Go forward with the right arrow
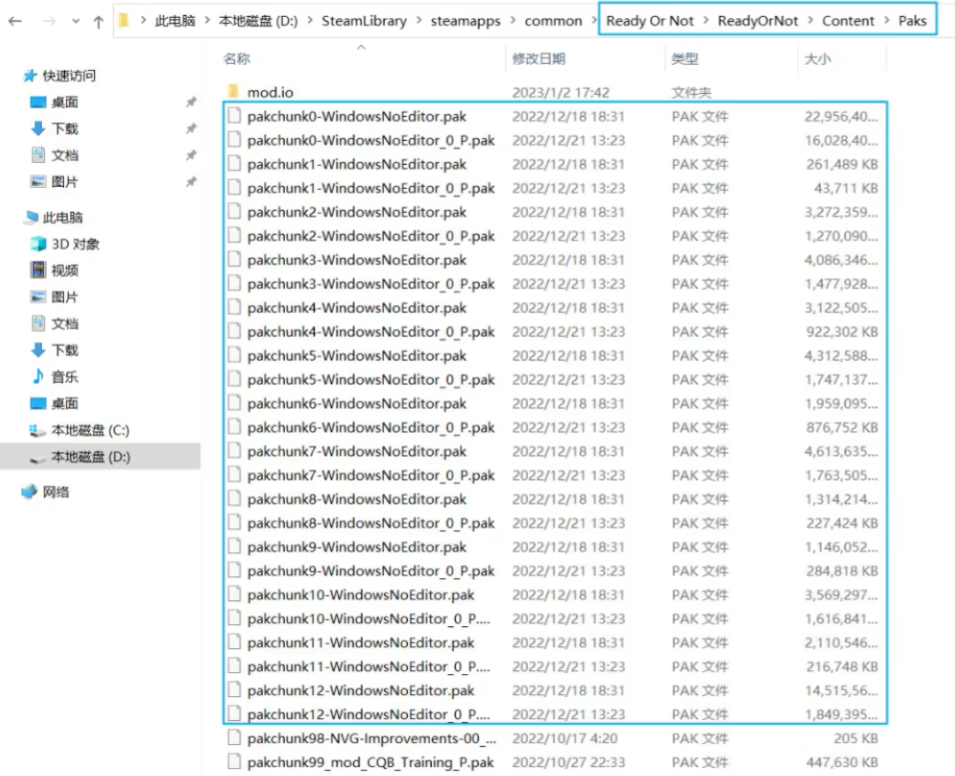The height and width of the screenshot is (776, 955). 49,21
